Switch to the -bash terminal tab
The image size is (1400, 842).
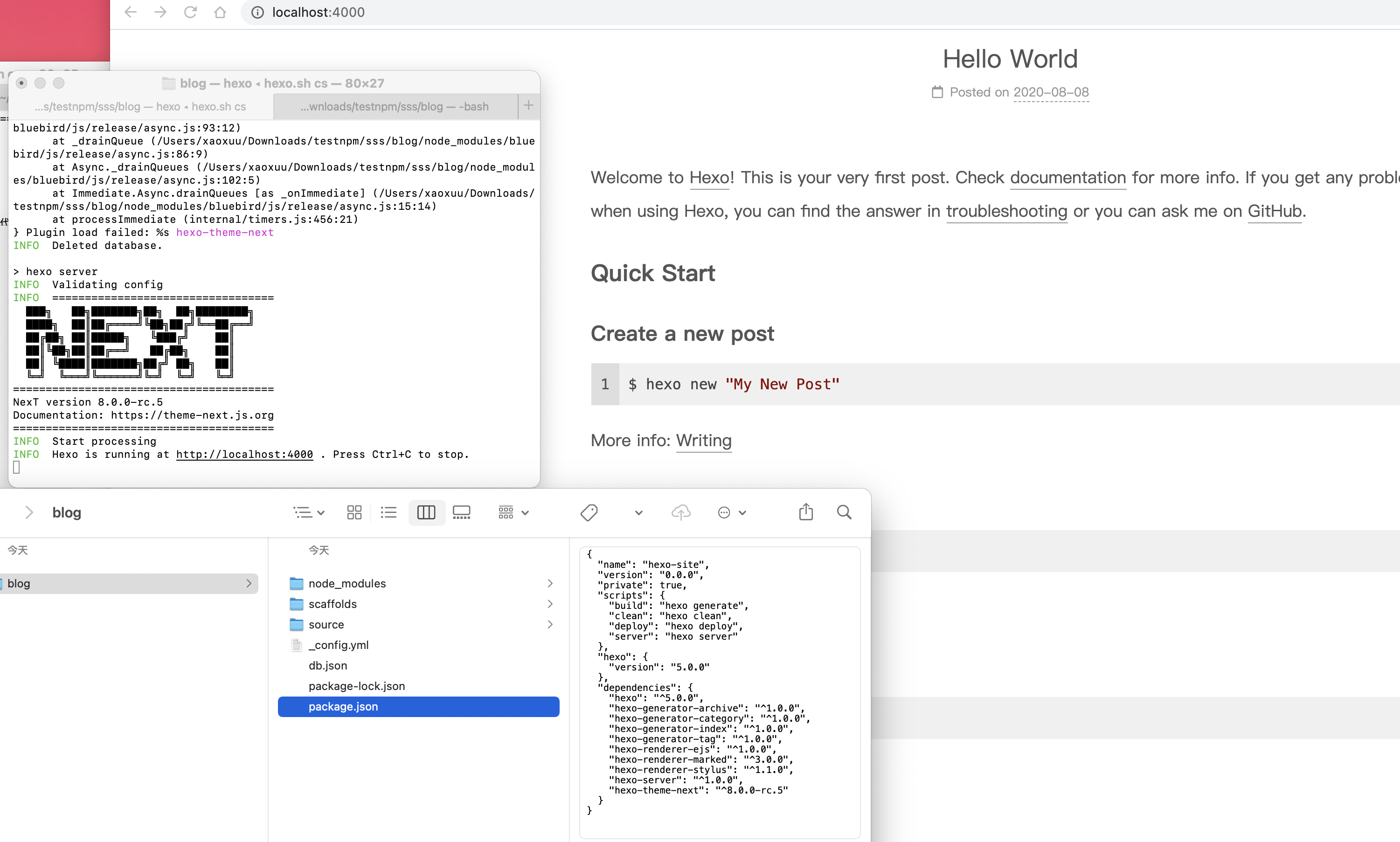click(x=394, y=106)
